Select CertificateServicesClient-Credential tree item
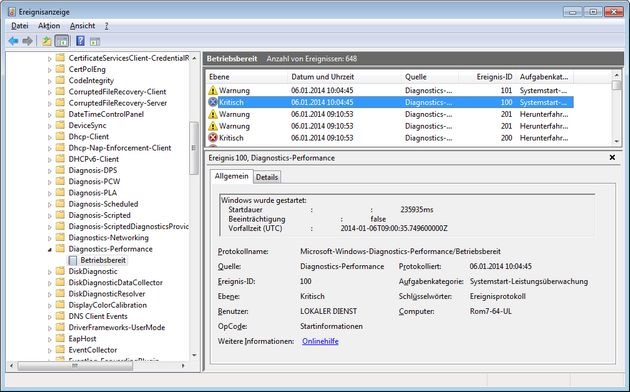 click(128, 58)
